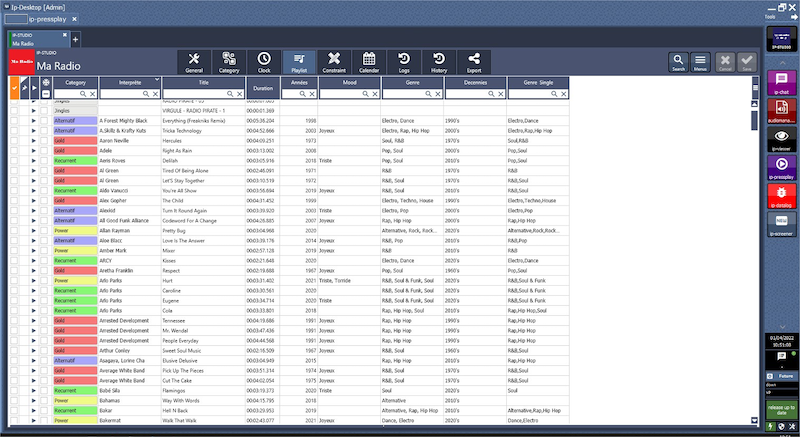Open the Category tab
800x437 pixels.
pyautogui.click(x=229, y=62)
